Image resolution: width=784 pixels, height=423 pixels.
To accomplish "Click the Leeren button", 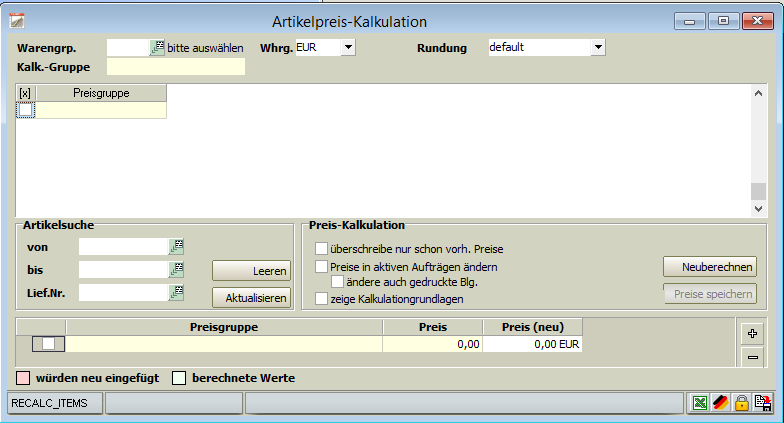I will pyautogui.click(x=251, y=271).
